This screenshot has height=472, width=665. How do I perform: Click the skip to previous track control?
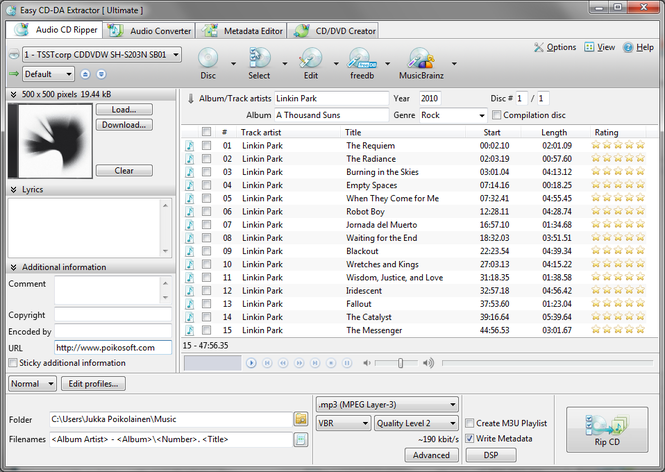(267, 363)
